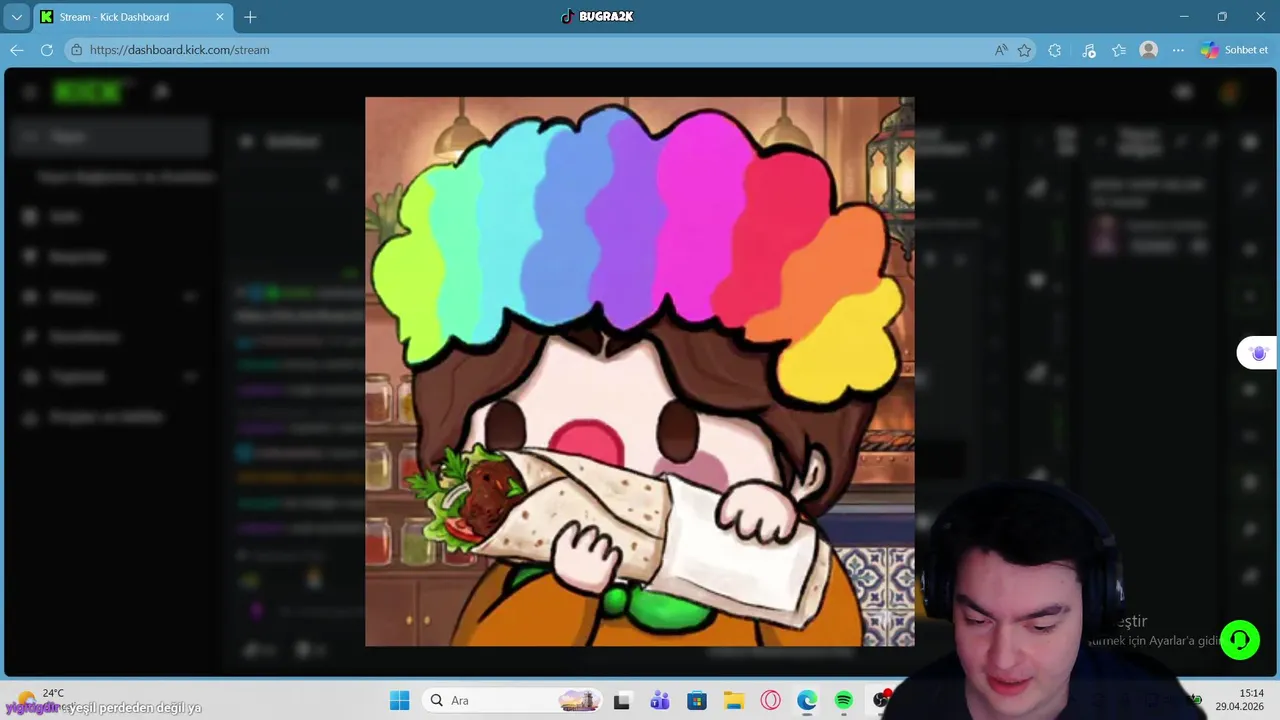This screenshot has height=720, width=1280.
Task: Launch Microsoft Teams from taskbar
Action: pos(660,700)
